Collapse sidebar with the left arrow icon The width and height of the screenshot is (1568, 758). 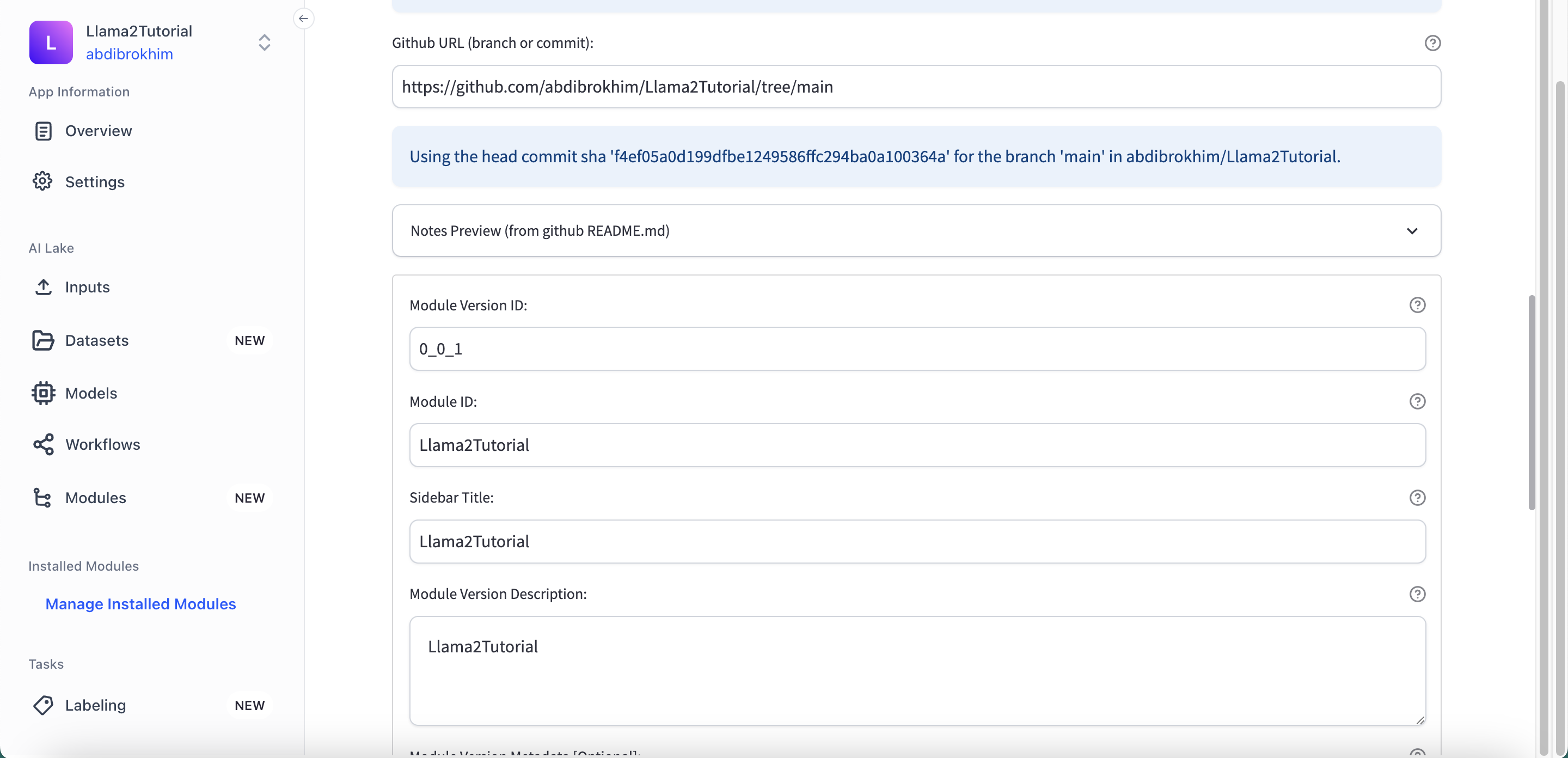[303, 19]
